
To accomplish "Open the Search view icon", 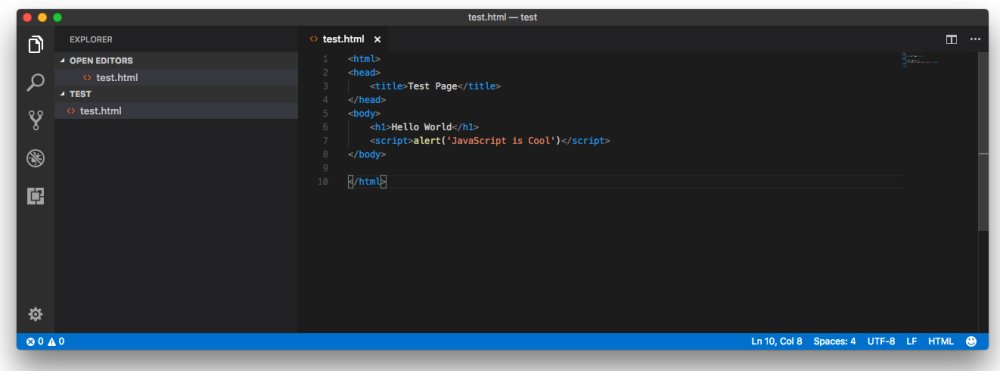I will [x=36, y=82].
